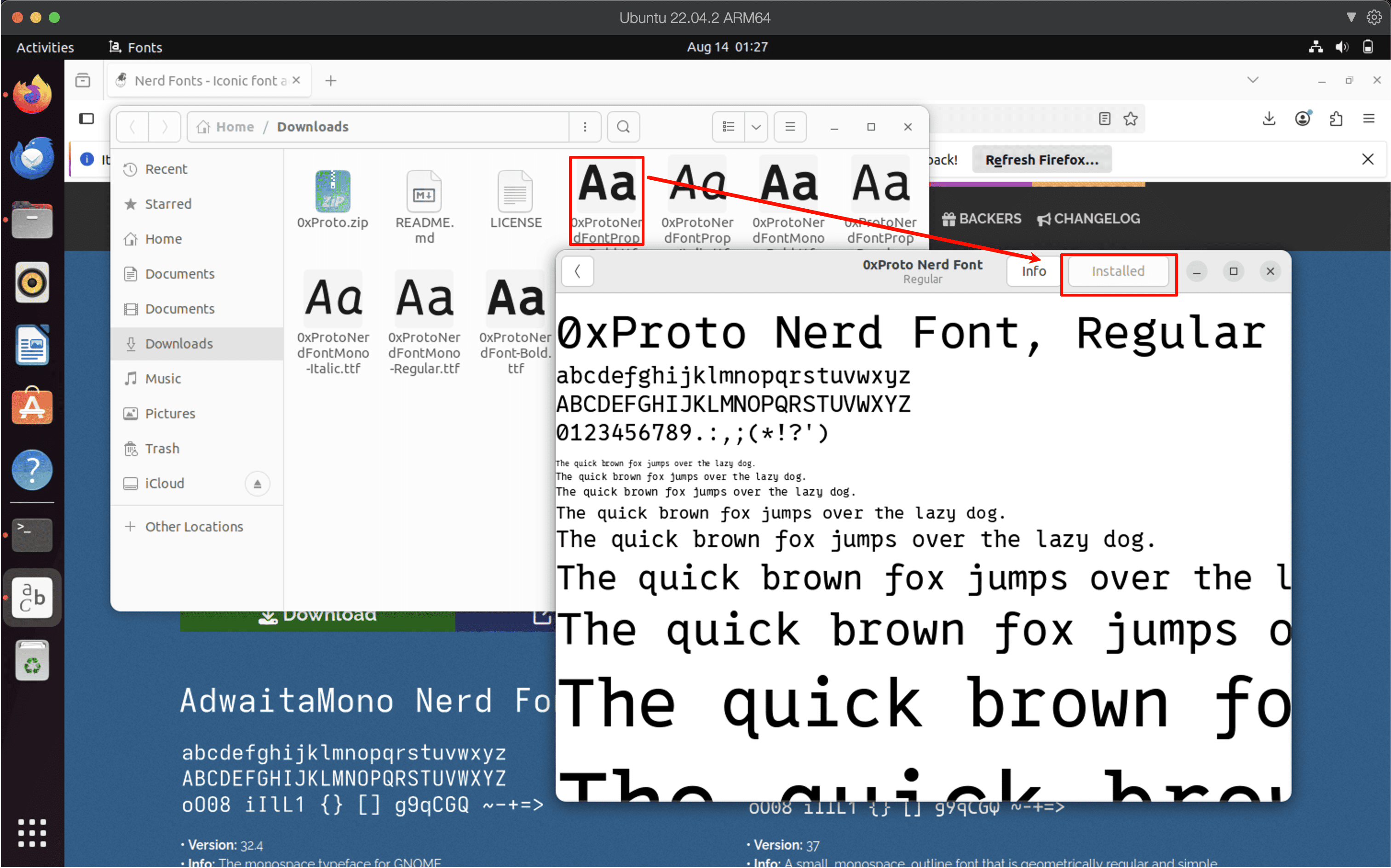Open Other Locations in sidebar
The image size is (1391, 868).
click(194, 526)
